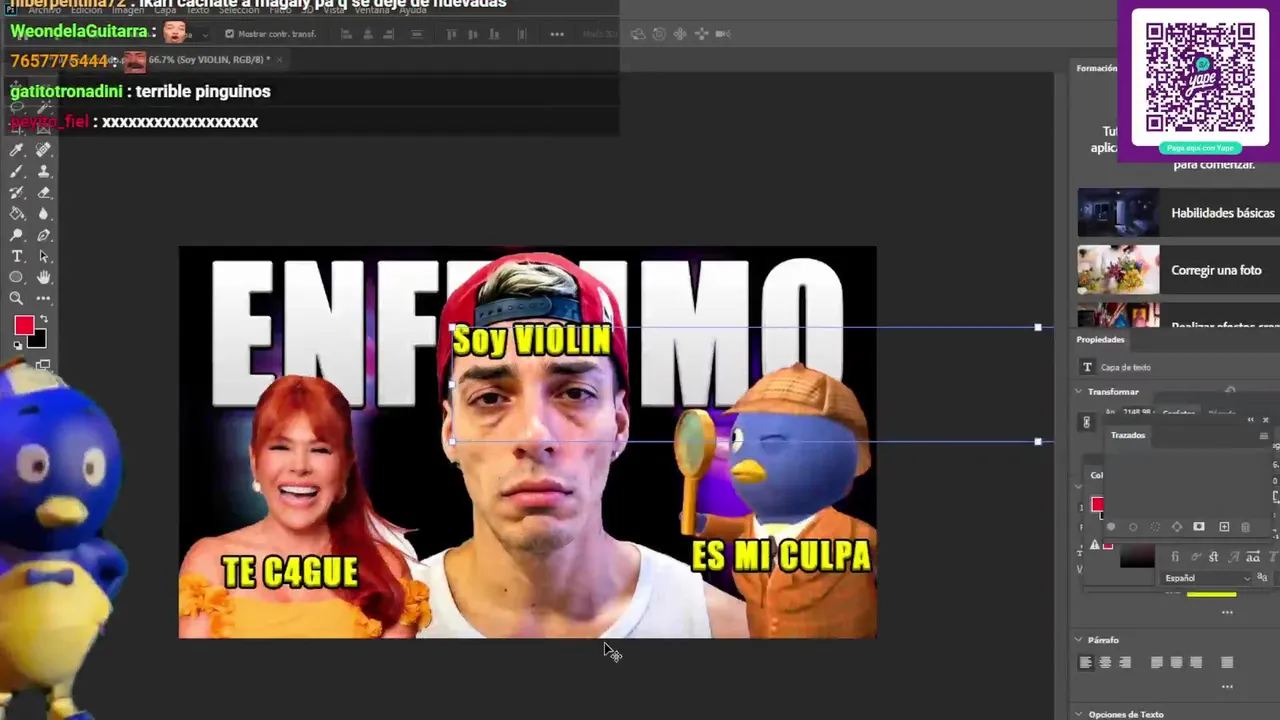Create new path in Trazados panel
The image size is (1280, 720).
(x=1224, y=527)
